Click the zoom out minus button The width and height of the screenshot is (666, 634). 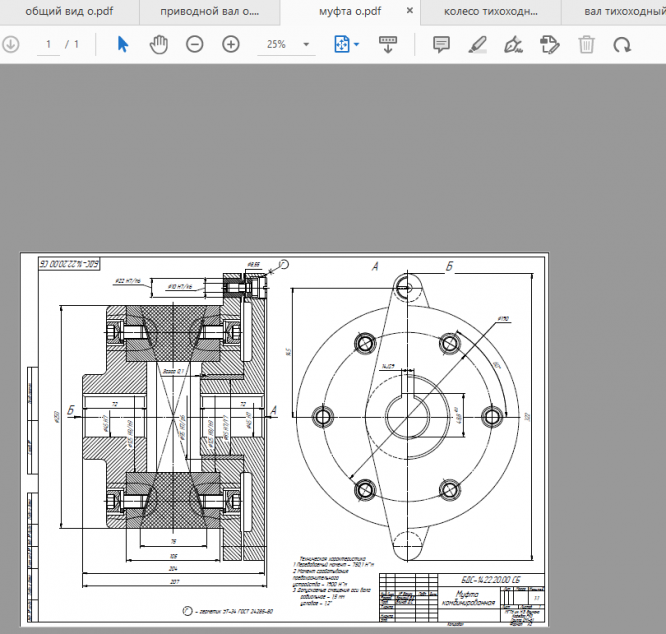[x=195, y=45]
